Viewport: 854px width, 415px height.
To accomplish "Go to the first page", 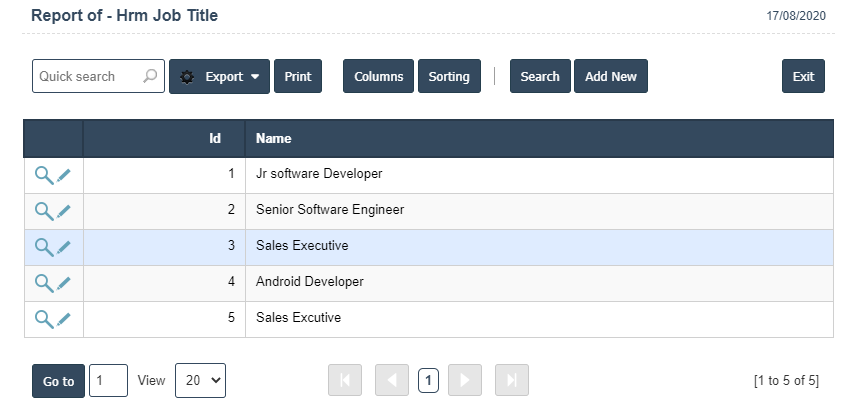I will click(x=345, y=380).
